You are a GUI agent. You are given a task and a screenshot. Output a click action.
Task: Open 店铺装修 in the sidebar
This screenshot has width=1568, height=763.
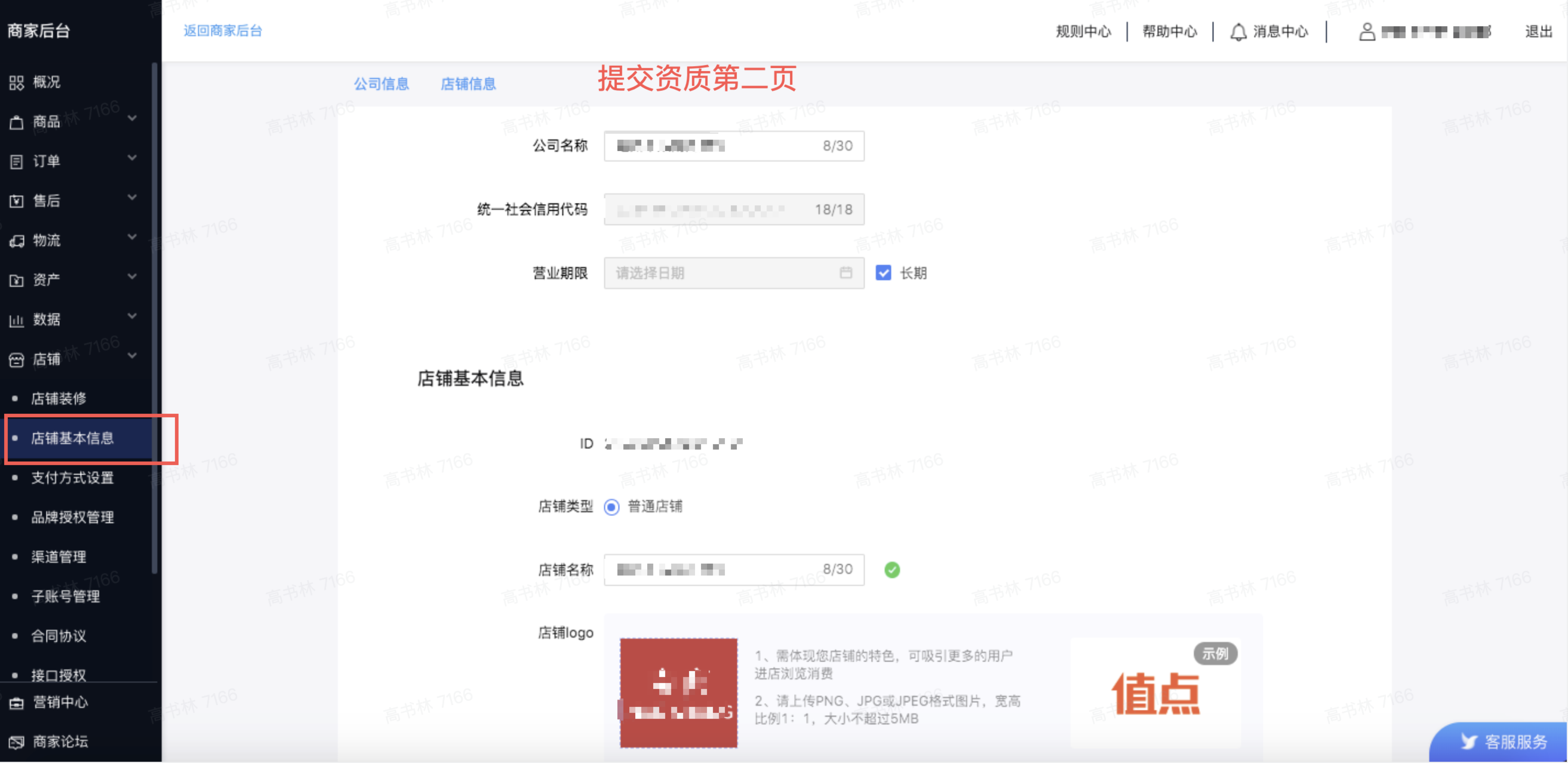(59, 399)
